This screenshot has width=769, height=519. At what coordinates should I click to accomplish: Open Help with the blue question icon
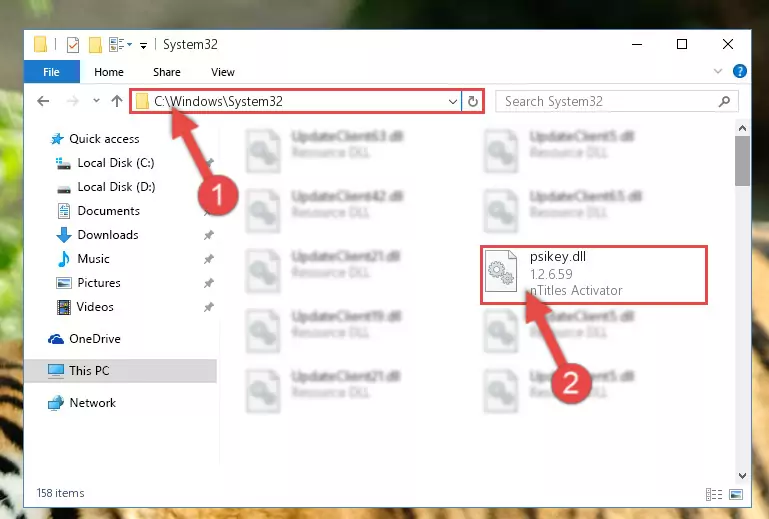(x=740, y=71)
